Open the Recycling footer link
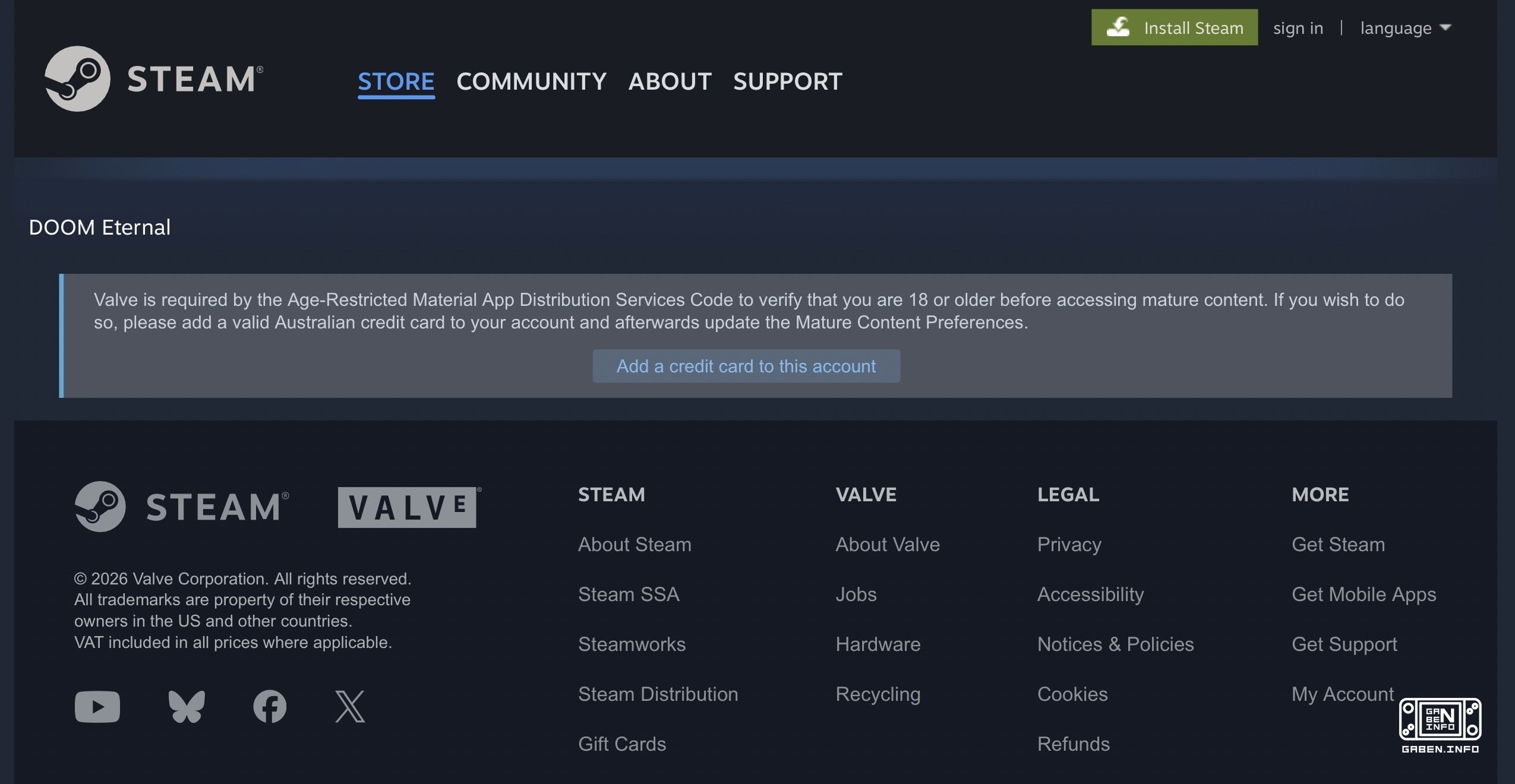This screenshot has width=1515, height=784. 878,694
